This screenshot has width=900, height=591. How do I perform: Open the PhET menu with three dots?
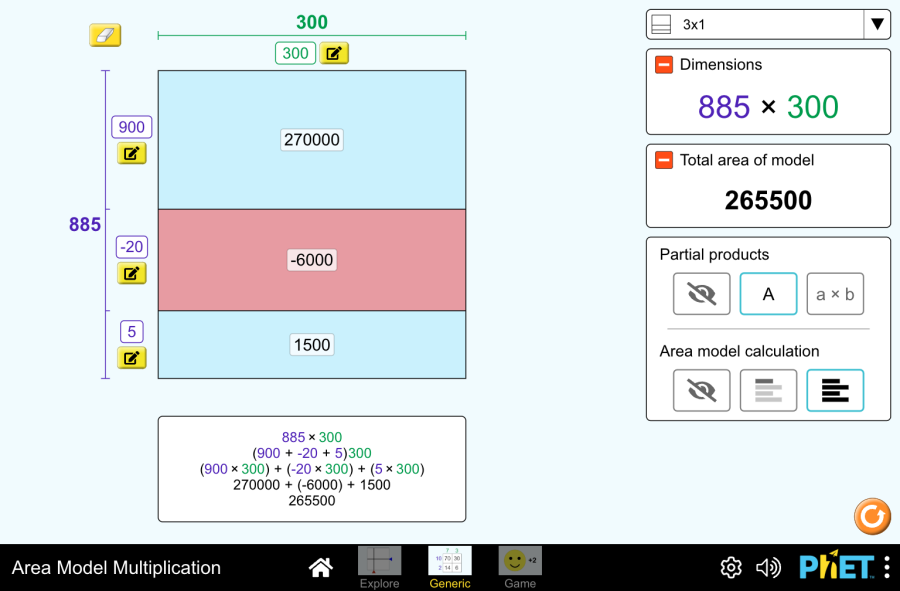(889, 567)
